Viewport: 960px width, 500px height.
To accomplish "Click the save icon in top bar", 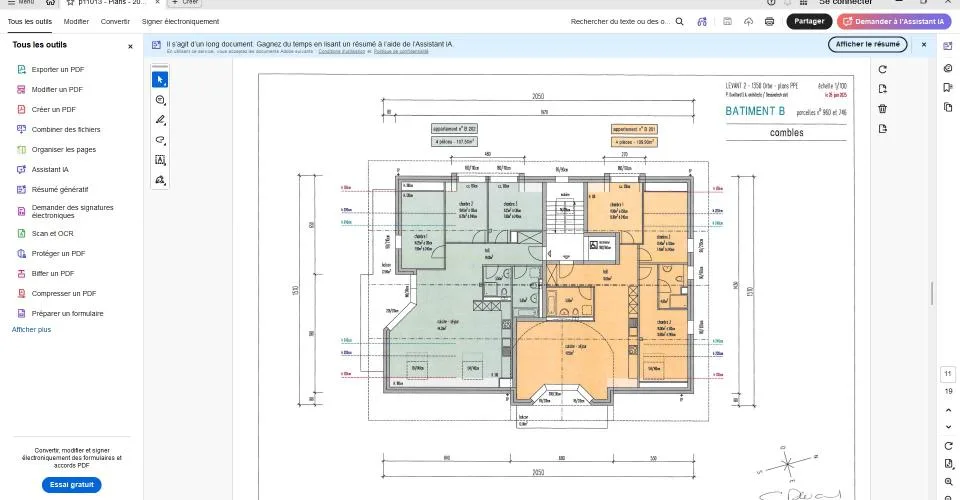I will (727, 21).
